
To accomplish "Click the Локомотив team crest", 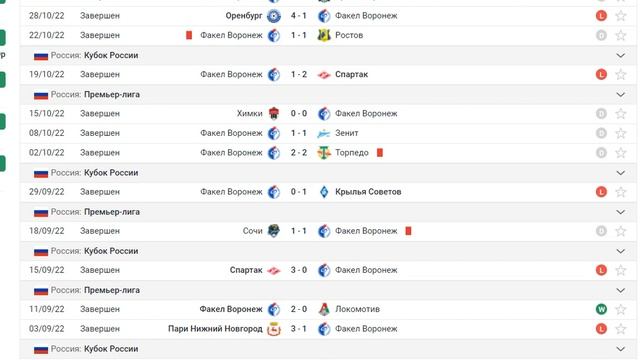I will (x=324, y=309).
